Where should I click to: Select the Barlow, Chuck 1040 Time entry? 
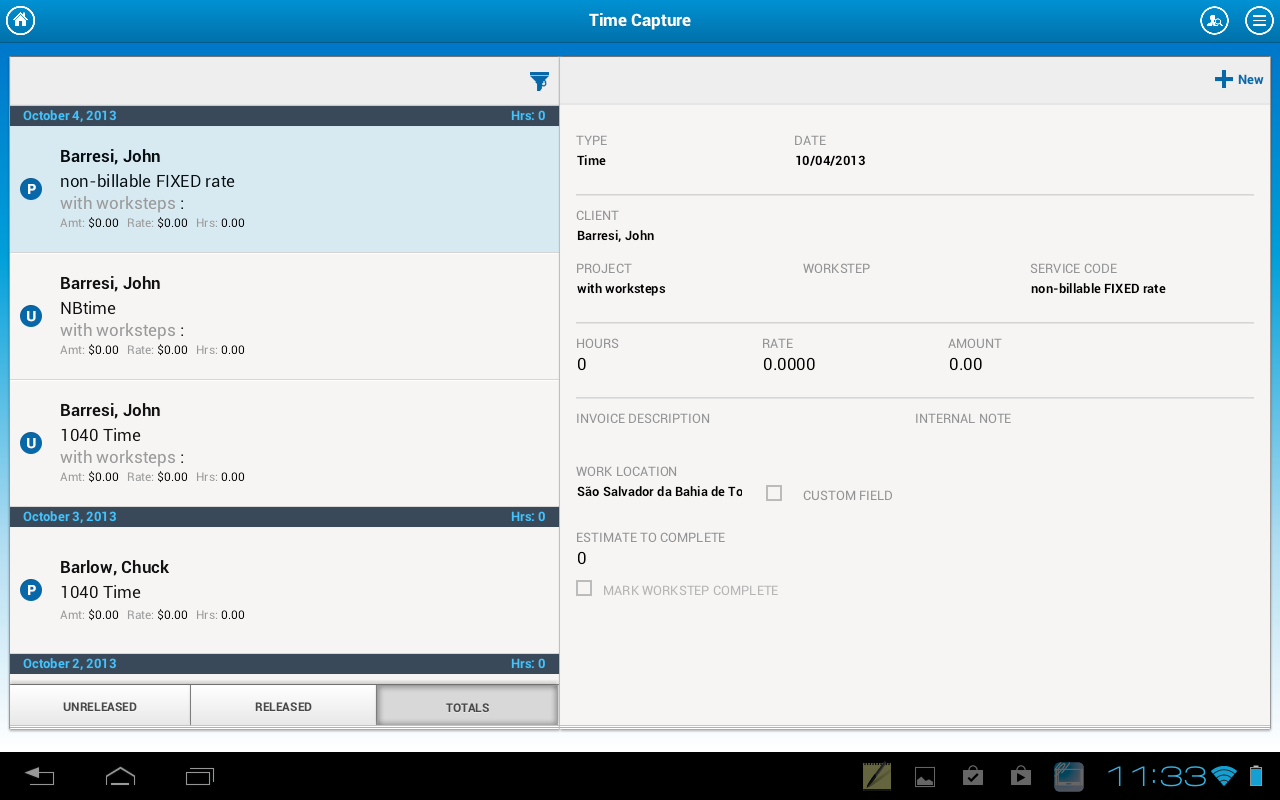pos(284,590)
